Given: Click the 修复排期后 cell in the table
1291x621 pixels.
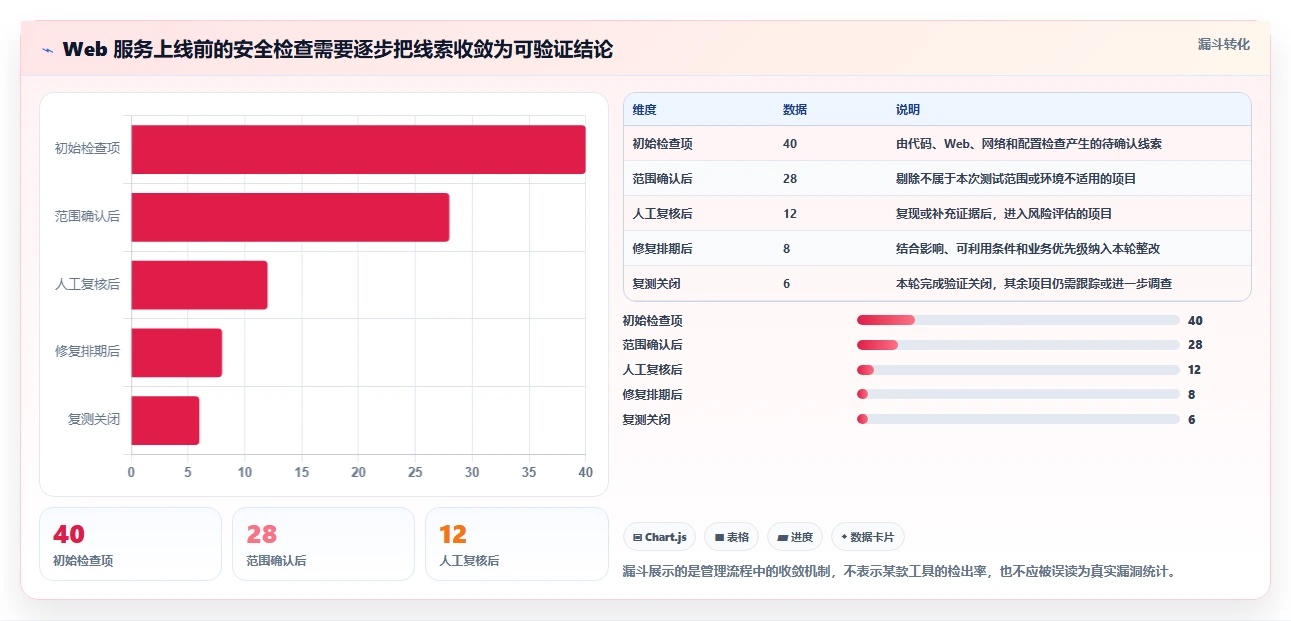Looking at the screenshot, I should pos(663,249).
